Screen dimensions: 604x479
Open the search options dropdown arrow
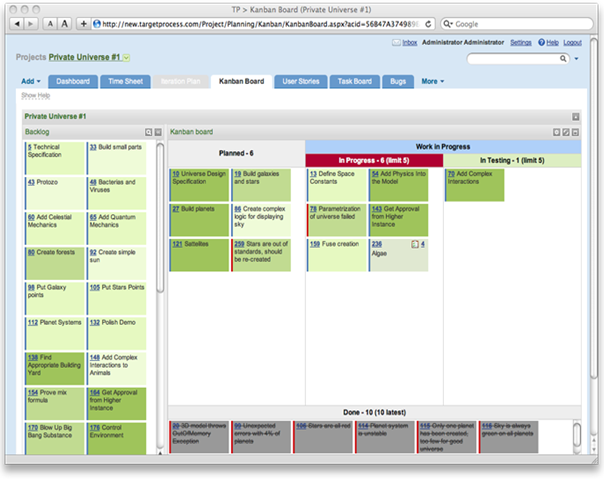pos(576,59)
